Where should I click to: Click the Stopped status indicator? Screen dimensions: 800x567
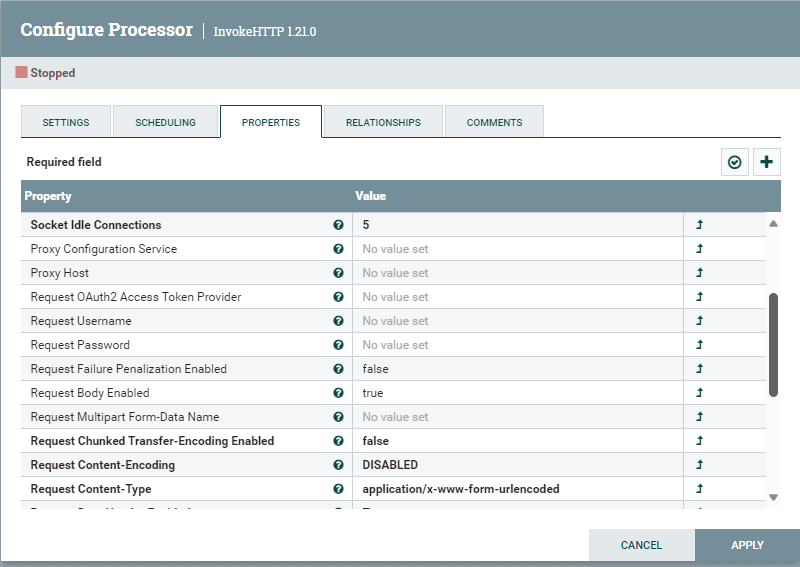tap(45, 72)
